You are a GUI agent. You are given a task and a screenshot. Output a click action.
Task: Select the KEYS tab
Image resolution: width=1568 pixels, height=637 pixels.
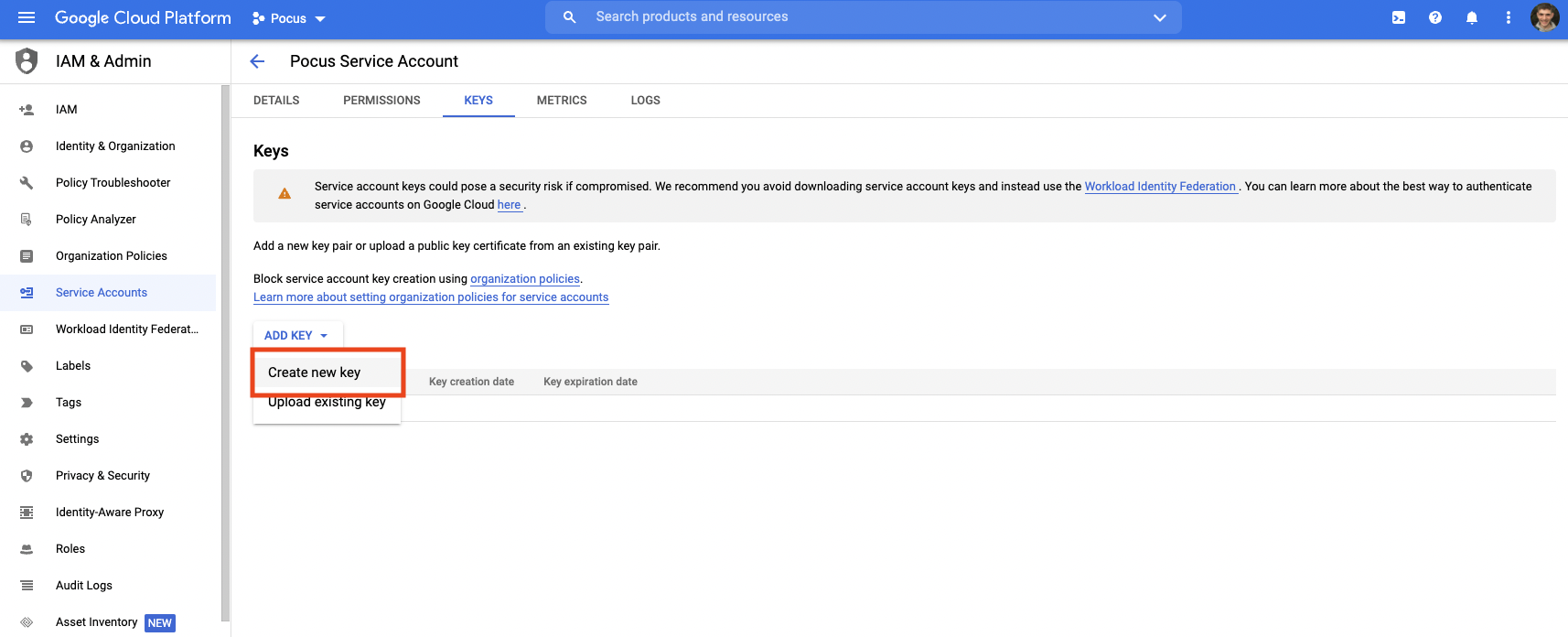point(478,101)
